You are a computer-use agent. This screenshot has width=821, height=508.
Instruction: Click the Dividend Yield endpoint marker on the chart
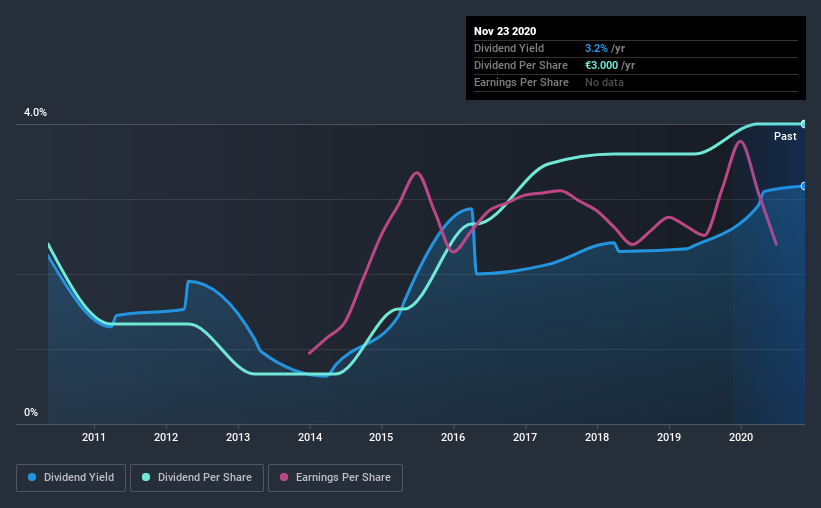point(804,186)
